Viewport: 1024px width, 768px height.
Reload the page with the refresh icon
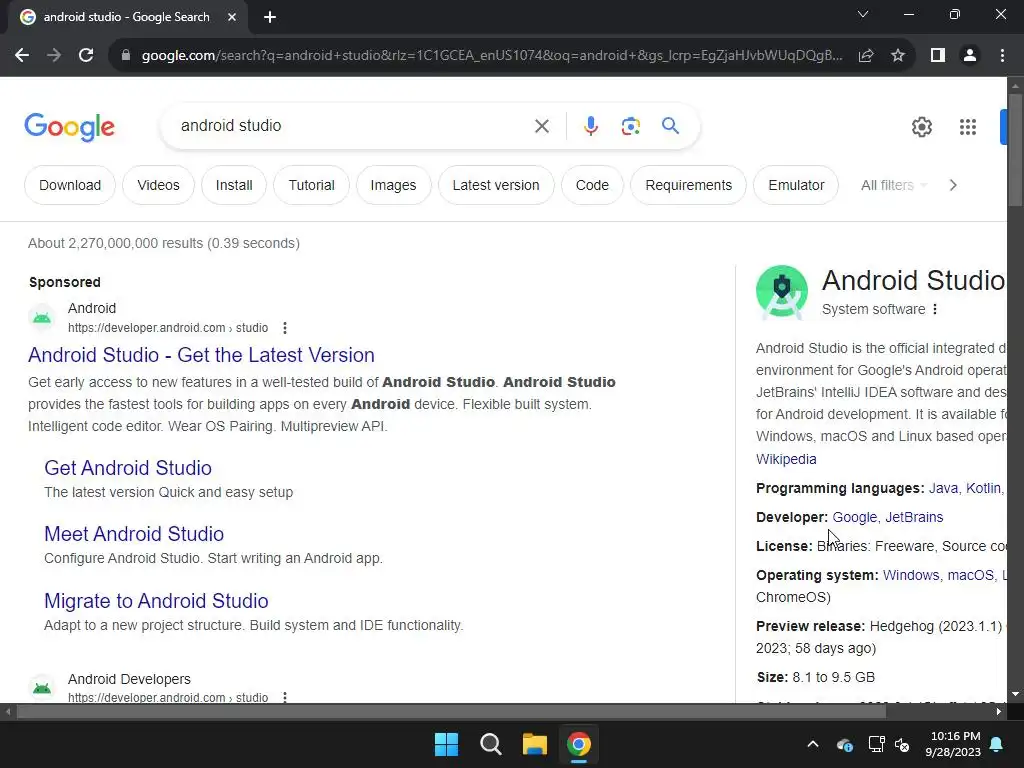(86, 56)
